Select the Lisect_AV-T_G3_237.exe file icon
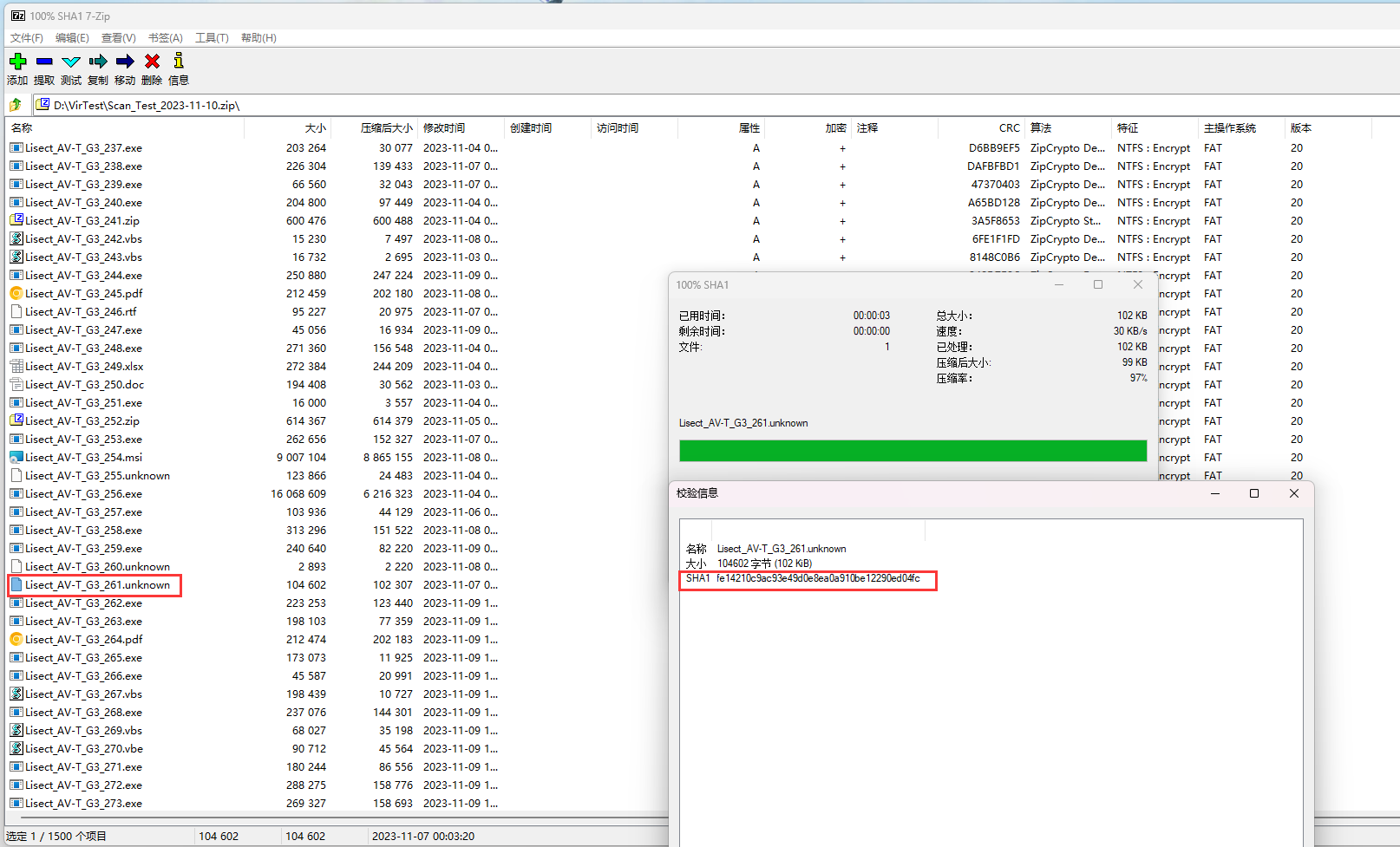Viewport: 1400px width, 847px height. click(x=16, y=147)
